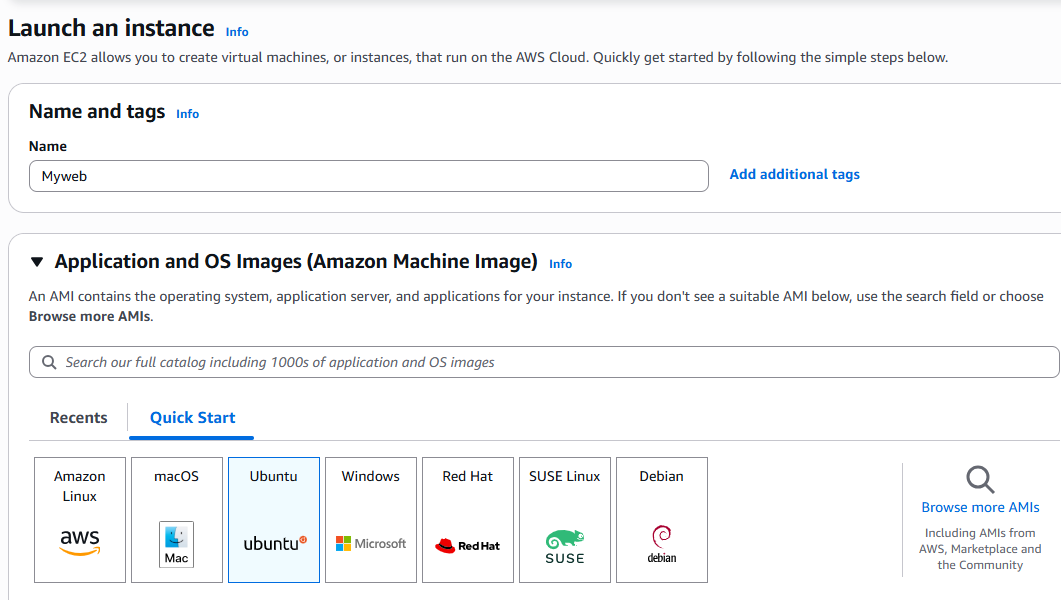Open the Quick Start tab
The width and height of the screenshot is (1061, 600).
(191, 417)
